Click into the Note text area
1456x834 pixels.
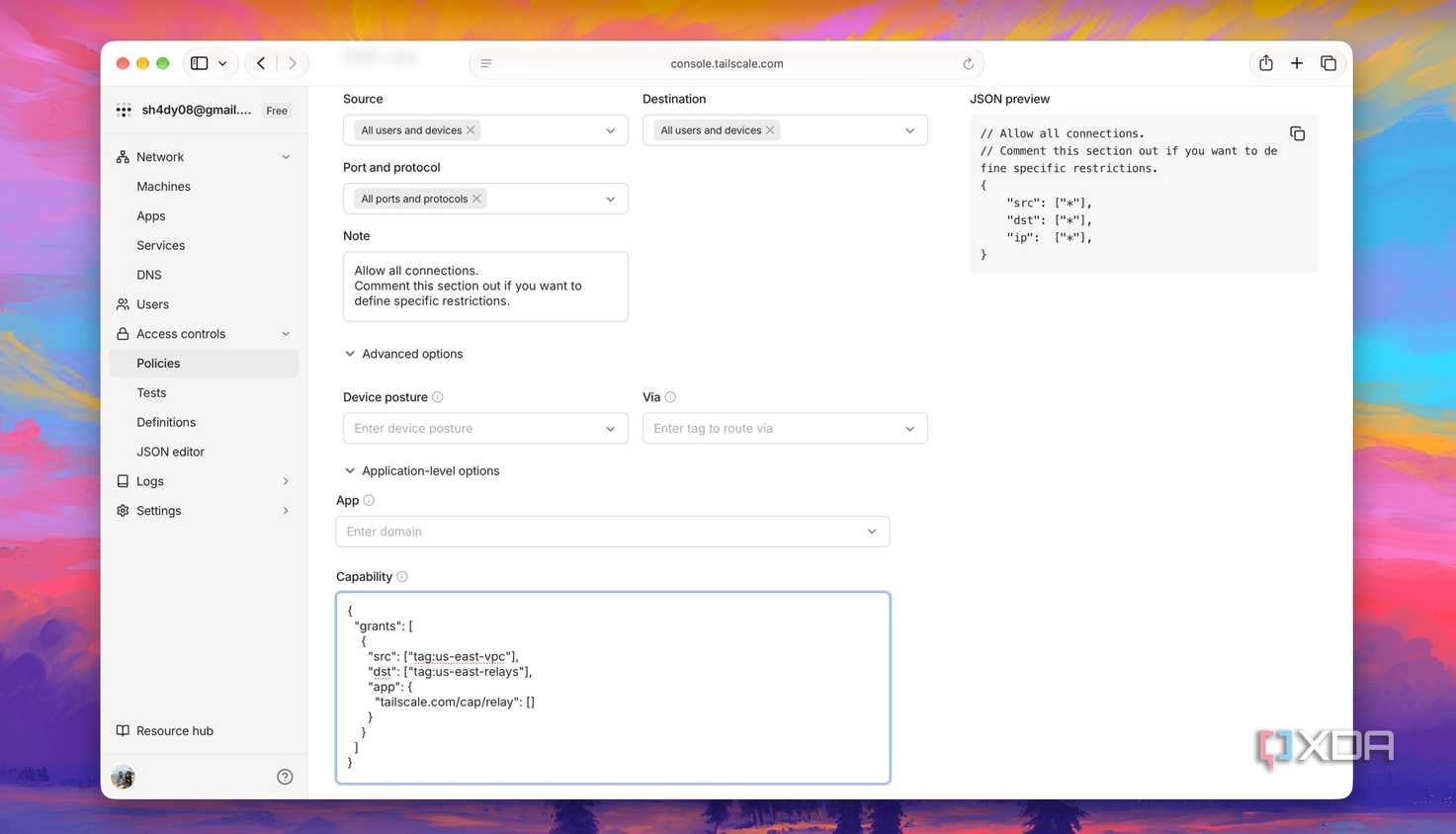(x=485, y=287)
